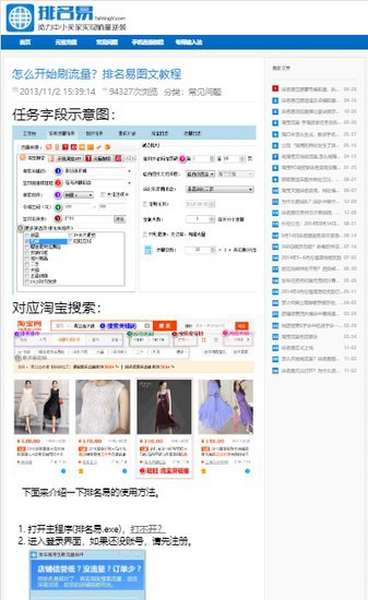The width and height of the screenshot is (368, 600).
Task: Open the wide dropdown in the right settings panel
Action: [x=220, y=189]
